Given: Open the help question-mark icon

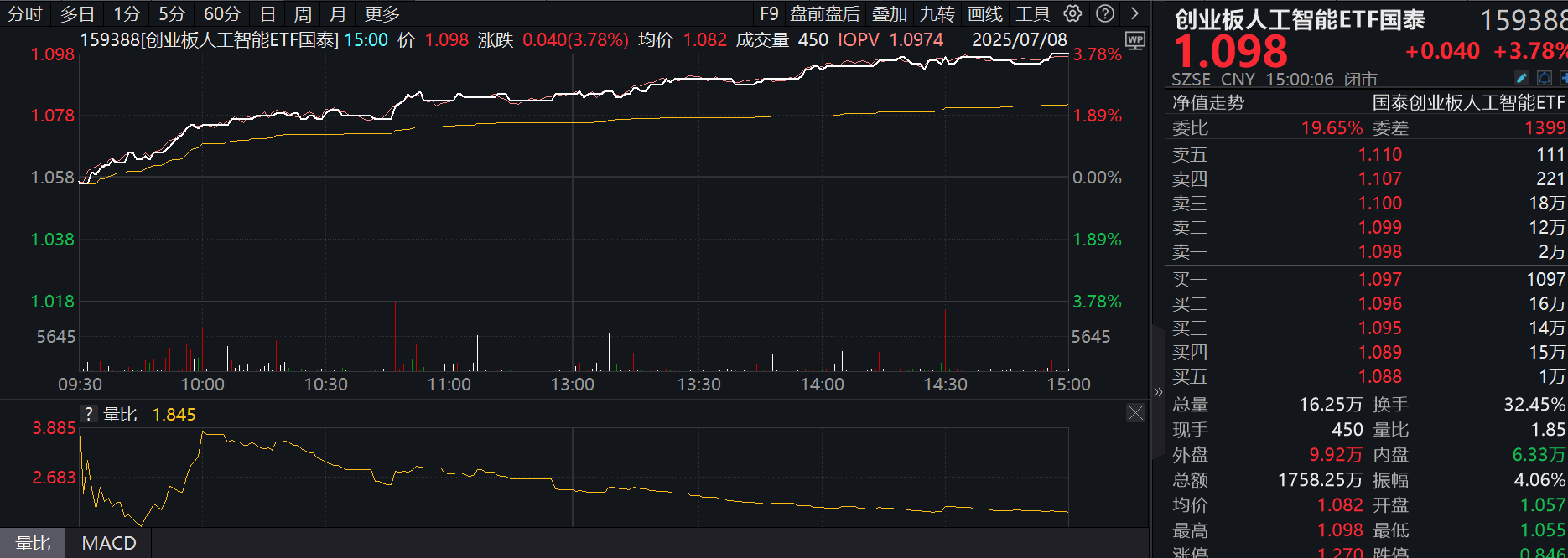Looking at the screenshot, I should (1105, 13).
